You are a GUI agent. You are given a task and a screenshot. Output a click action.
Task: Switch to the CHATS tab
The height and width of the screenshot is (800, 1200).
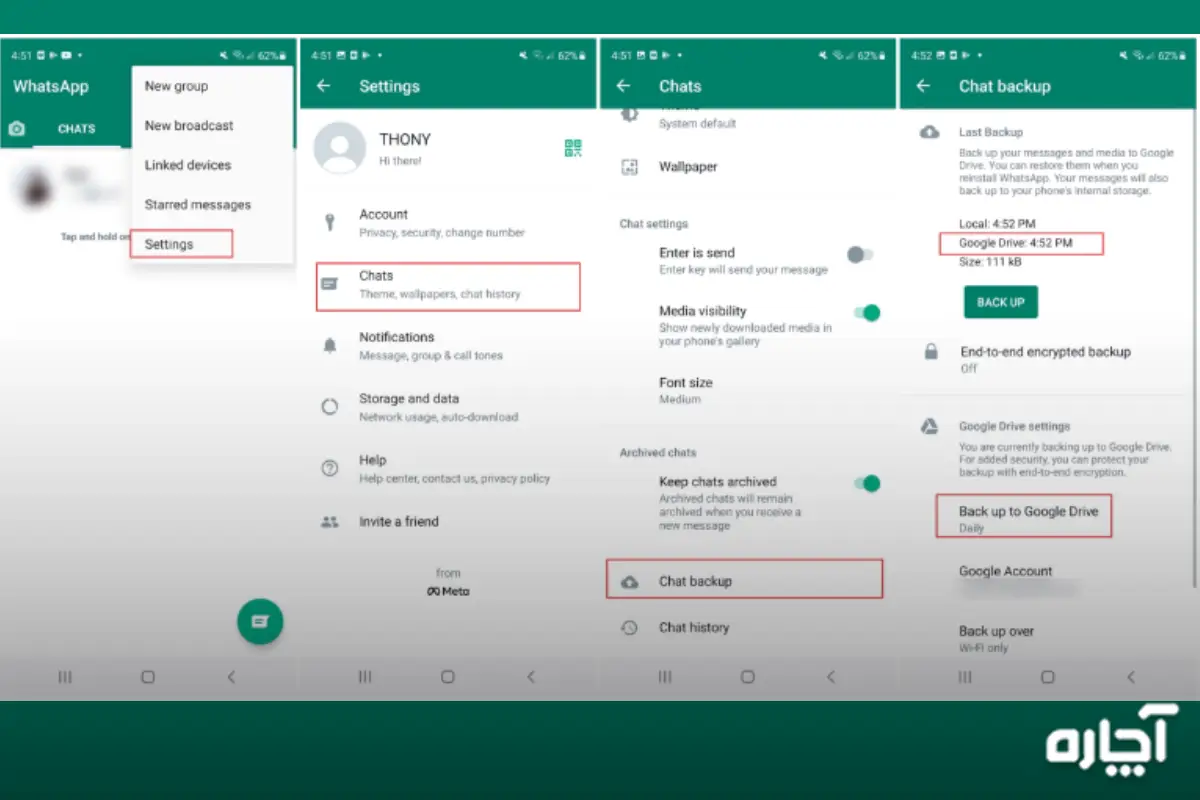coord(77,128)
